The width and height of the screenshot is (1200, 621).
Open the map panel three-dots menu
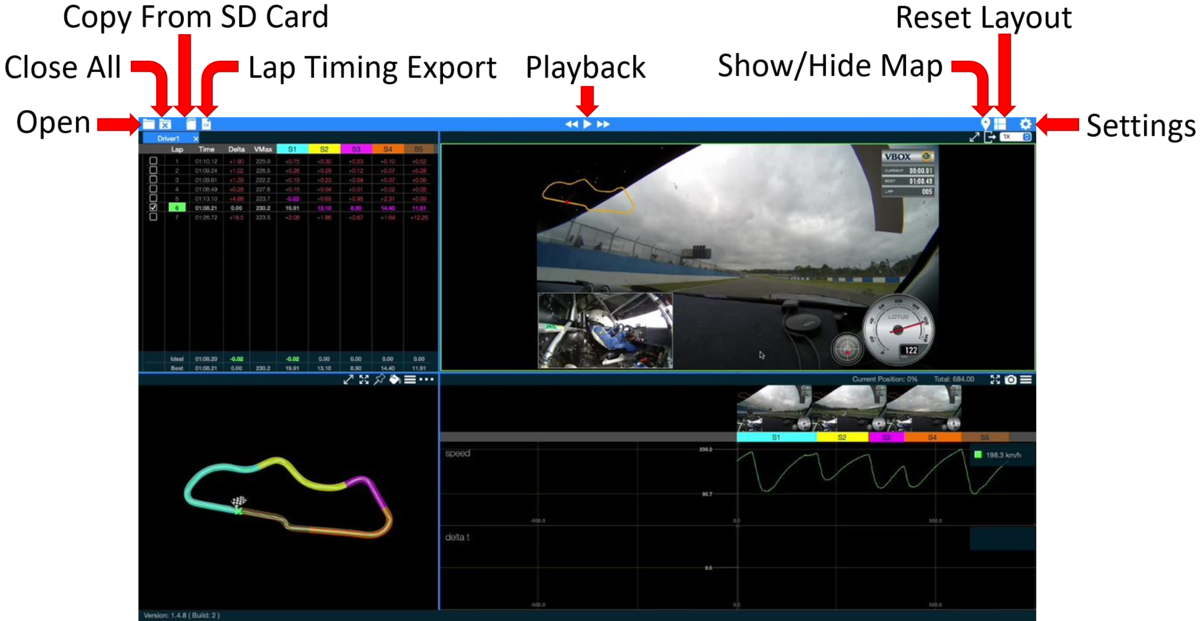(x=426, y=380)
